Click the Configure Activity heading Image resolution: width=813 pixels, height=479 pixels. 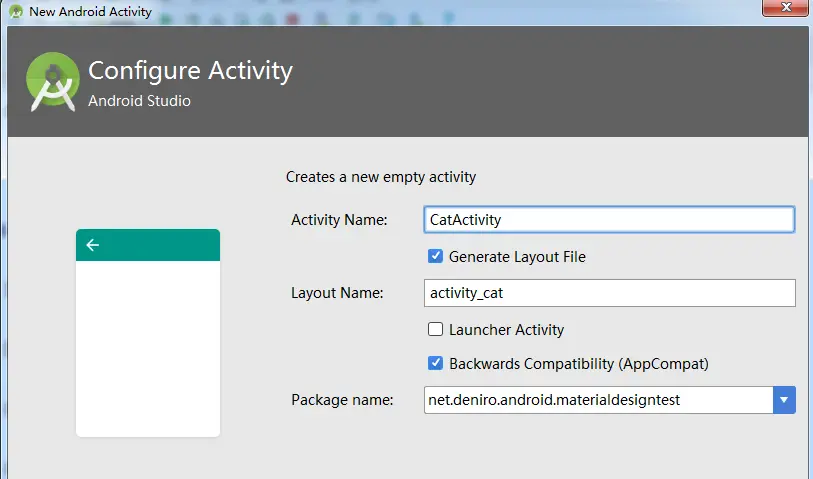coord(190,71)
